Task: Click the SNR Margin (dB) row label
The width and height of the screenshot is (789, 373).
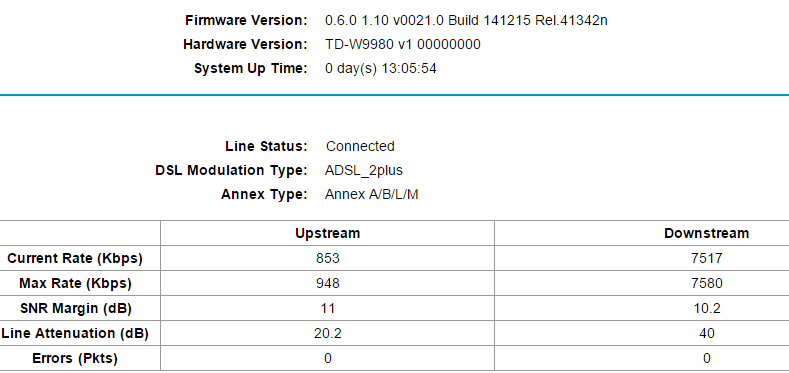Action: tap(75, 309)
